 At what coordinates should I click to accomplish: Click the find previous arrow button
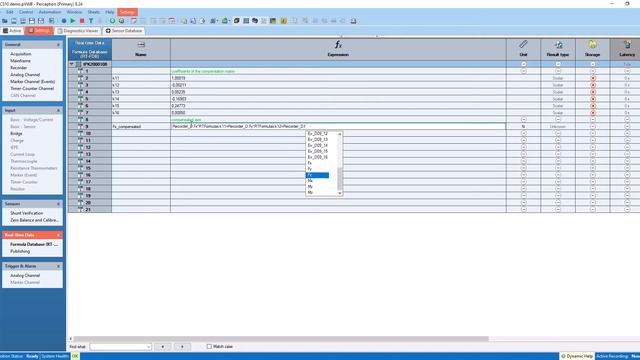tap(162, 347)
